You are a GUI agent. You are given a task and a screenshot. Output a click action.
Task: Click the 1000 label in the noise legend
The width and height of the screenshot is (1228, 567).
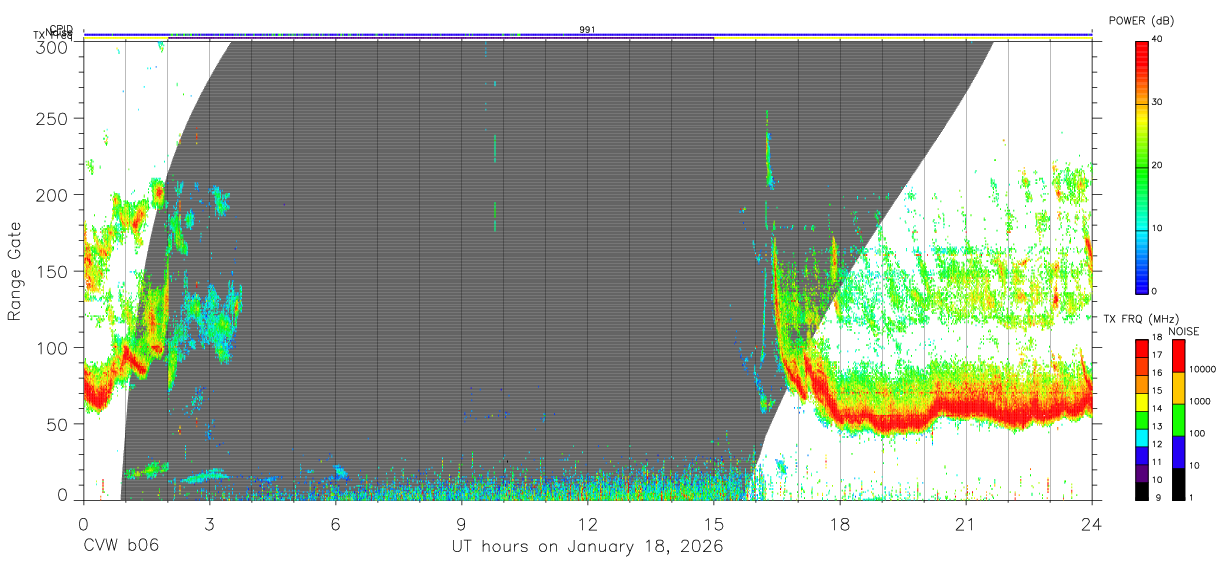[1200, 401]
